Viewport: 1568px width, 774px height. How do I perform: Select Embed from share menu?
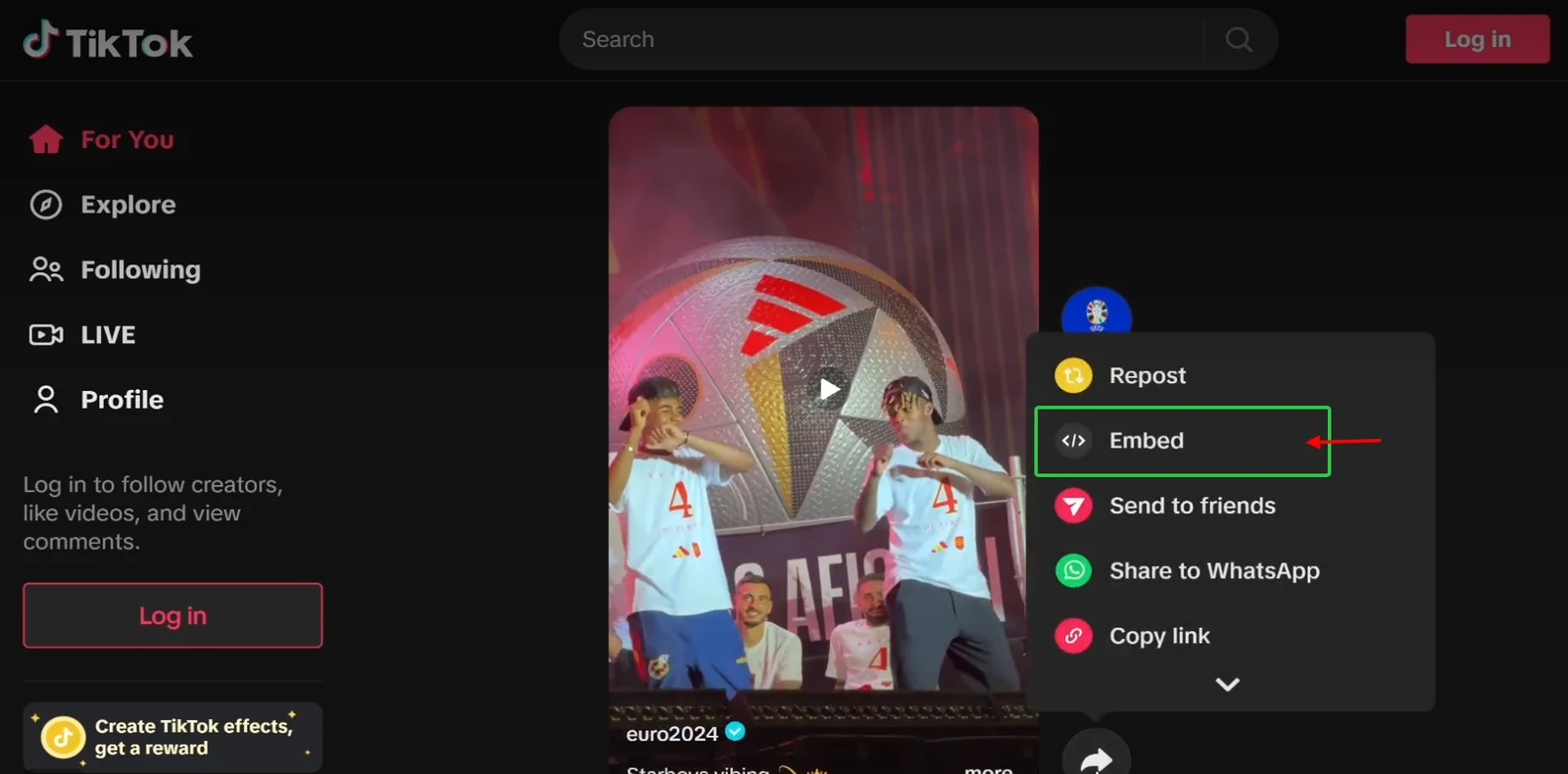pyautogui.click(x=1183, y=441)
